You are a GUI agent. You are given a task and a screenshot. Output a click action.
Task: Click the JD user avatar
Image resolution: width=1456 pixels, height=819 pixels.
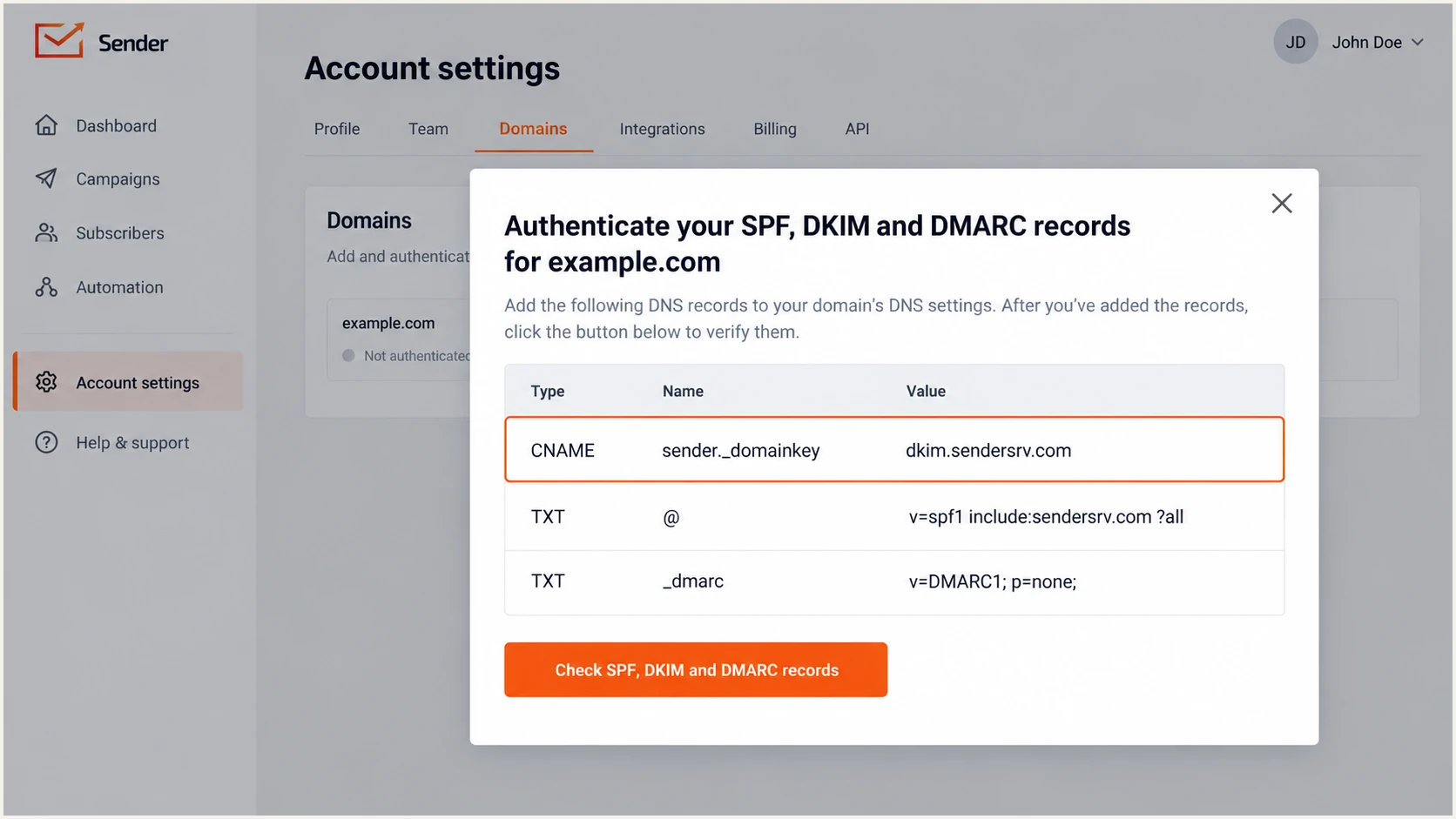click(1295, 42)
